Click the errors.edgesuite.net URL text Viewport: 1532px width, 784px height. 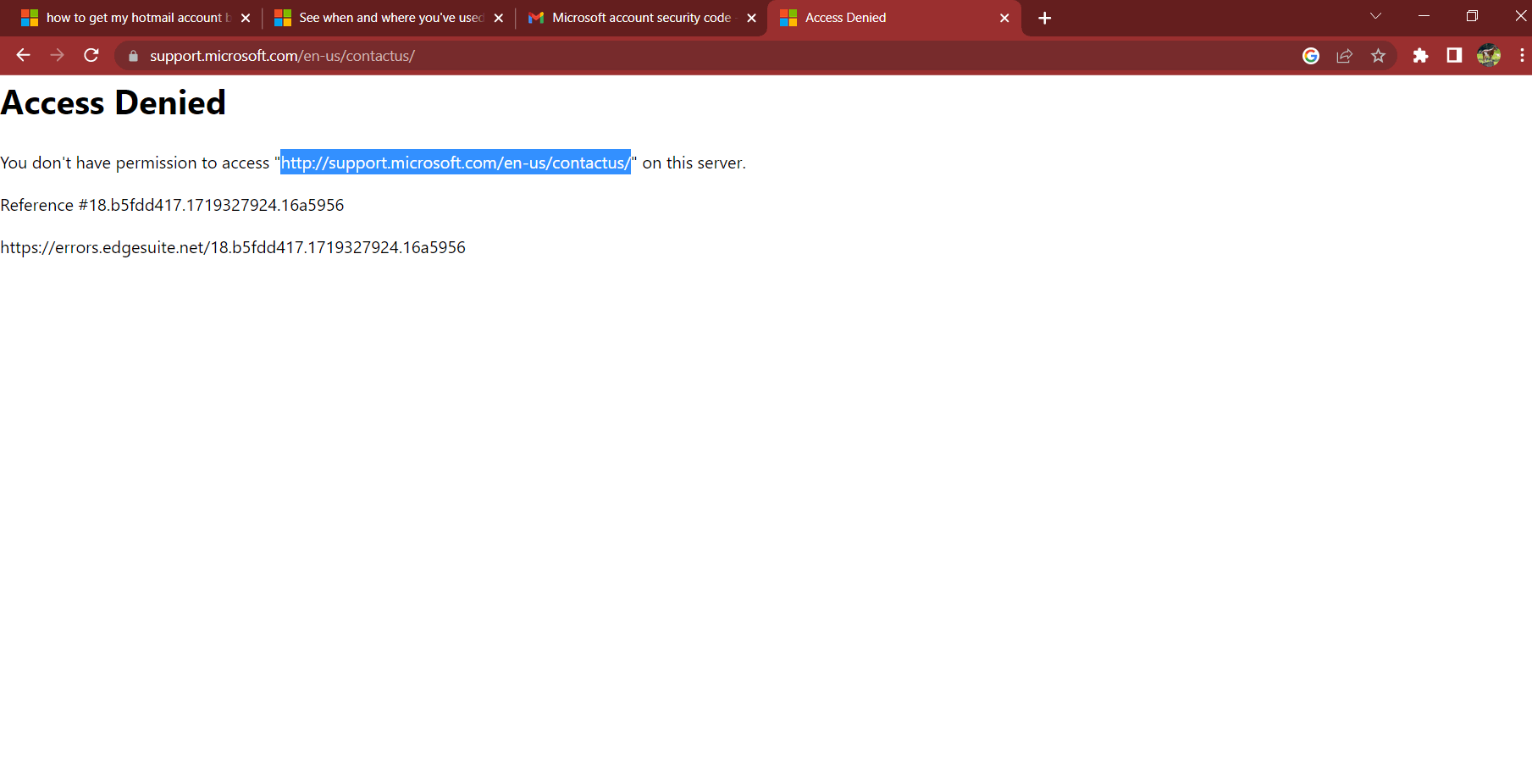[x=233, y=247]
